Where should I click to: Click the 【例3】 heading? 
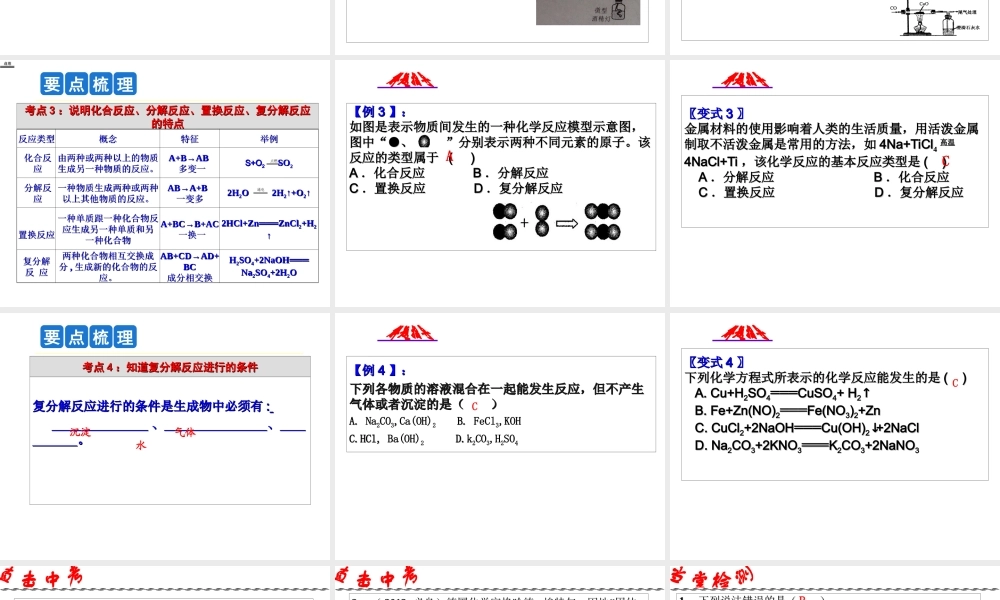click(x=378, y=112)
